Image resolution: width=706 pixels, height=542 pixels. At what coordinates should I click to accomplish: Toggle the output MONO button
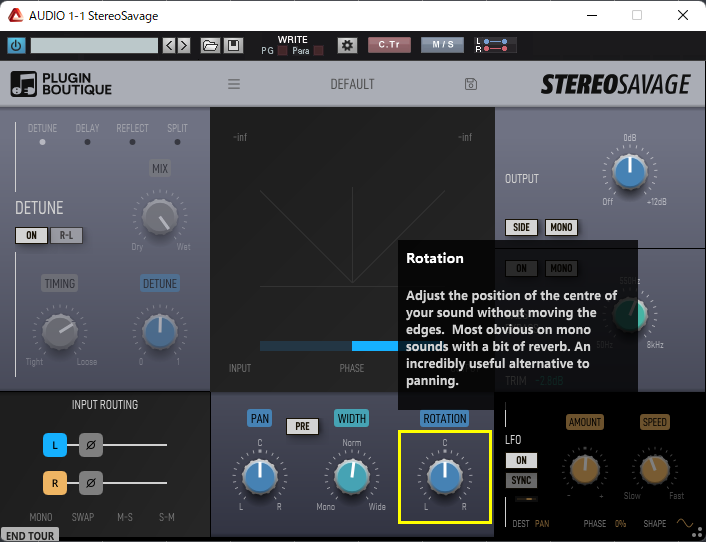(561, 227)
